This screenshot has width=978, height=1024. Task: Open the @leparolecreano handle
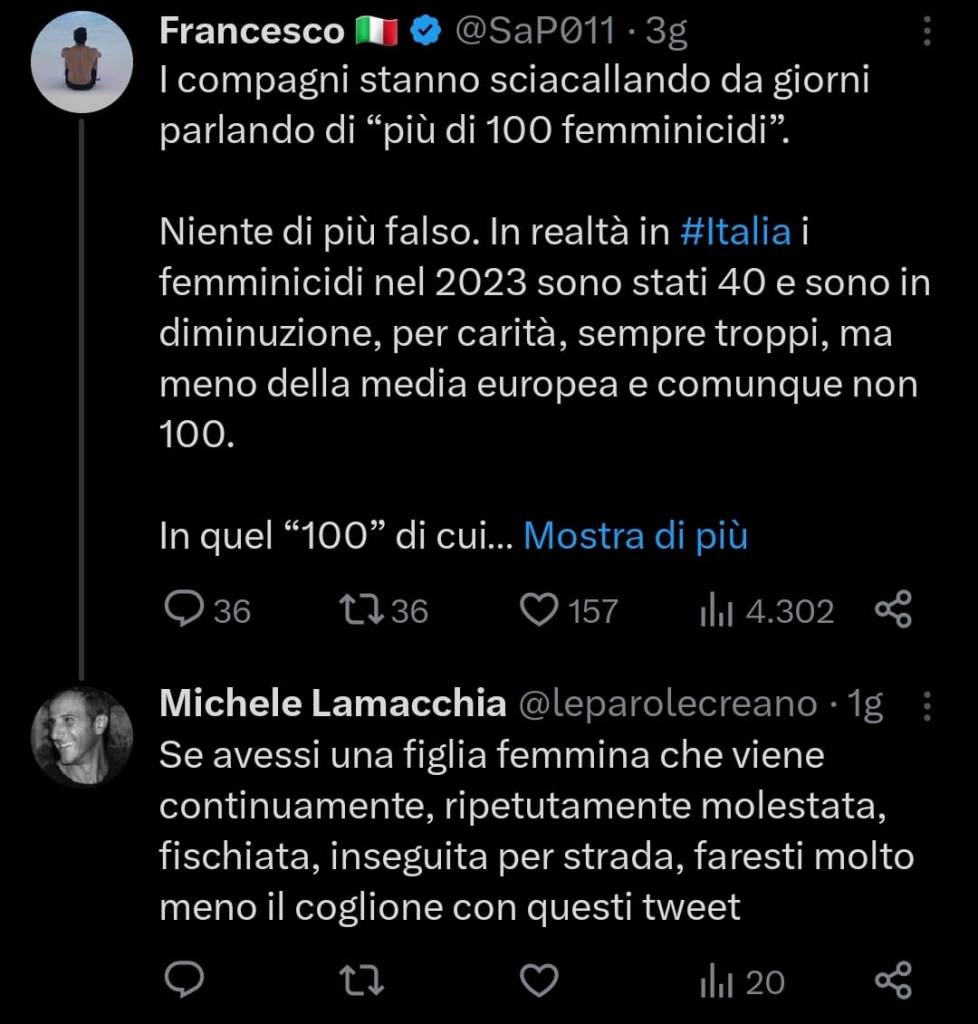[668, 705]
